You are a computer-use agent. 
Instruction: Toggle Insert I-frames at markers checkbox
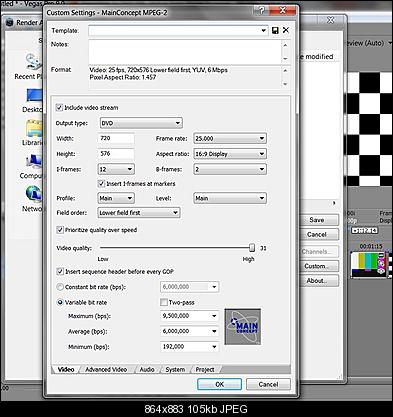point(101,184)
